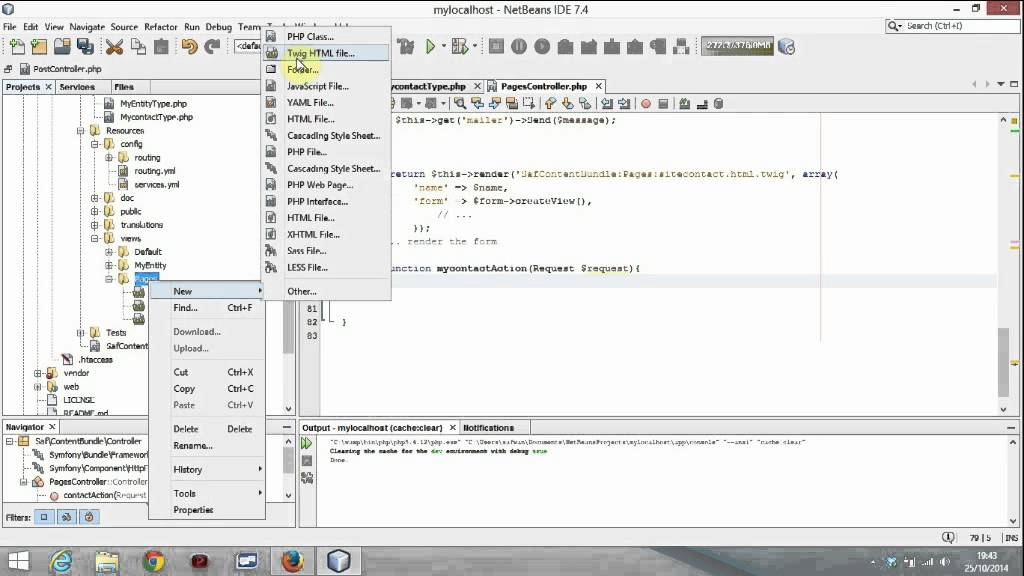
Task: Collapse the config folder node
Action: [95, 144]
